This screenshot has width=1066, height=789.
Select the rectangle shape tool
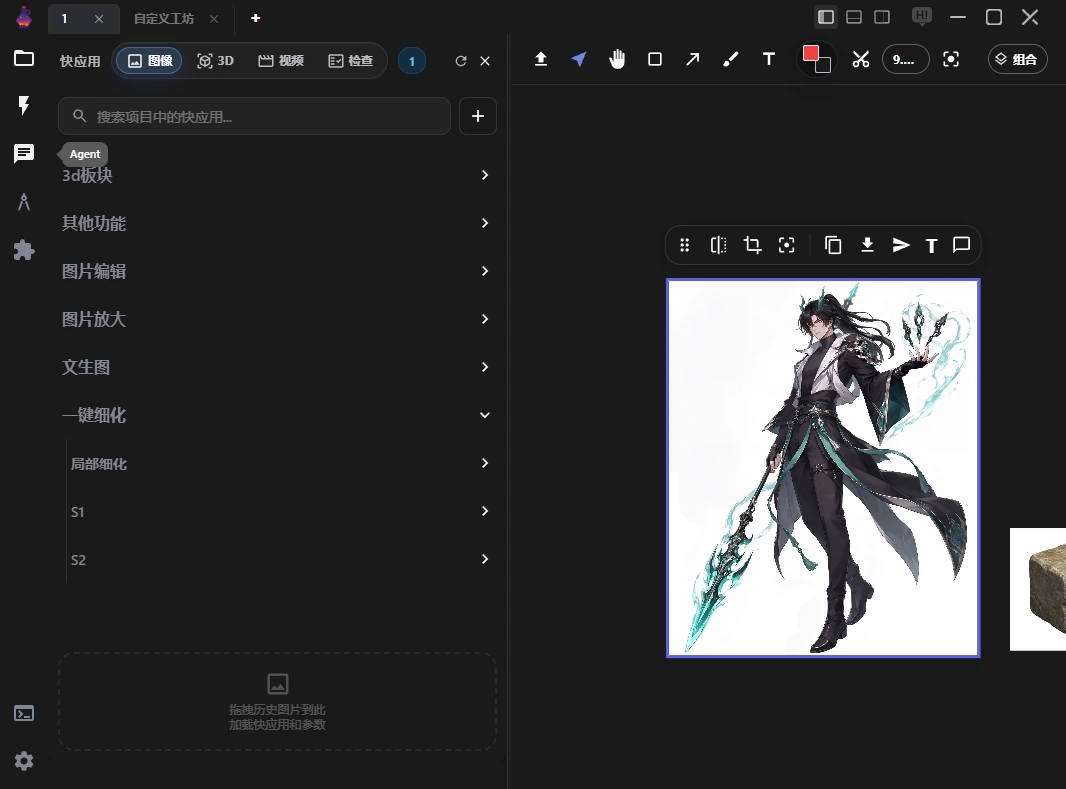[655, 59]
